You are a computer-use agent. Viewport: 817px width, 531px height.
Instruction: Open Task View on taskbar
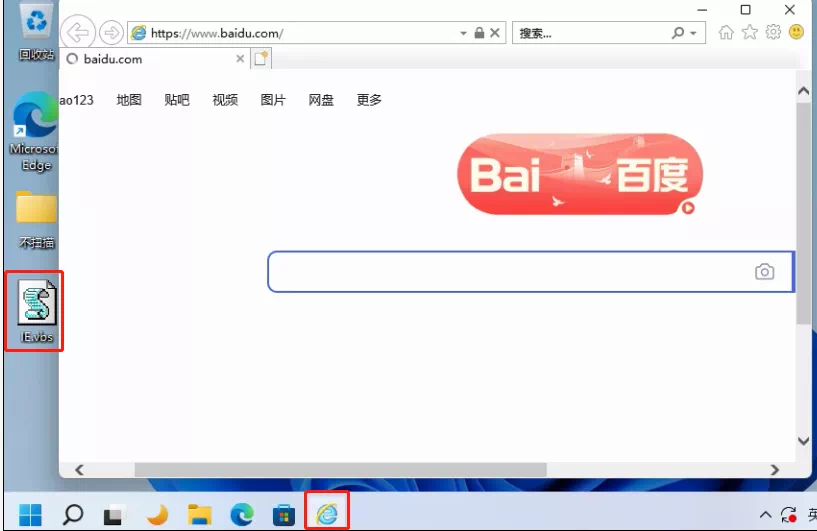[115, 515]
